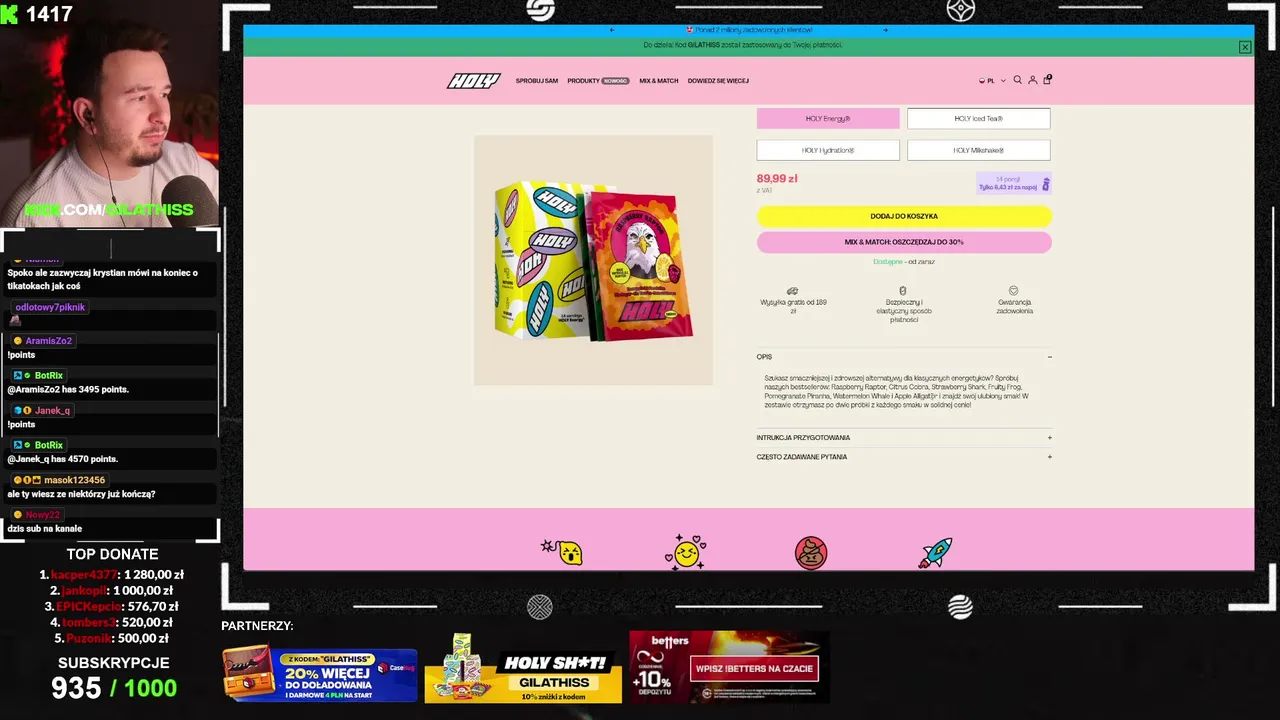Viewport: 1280px width, 720px height.
Task: Click next announcement arrow in blue bar
Action: click(x=885, y=30)
